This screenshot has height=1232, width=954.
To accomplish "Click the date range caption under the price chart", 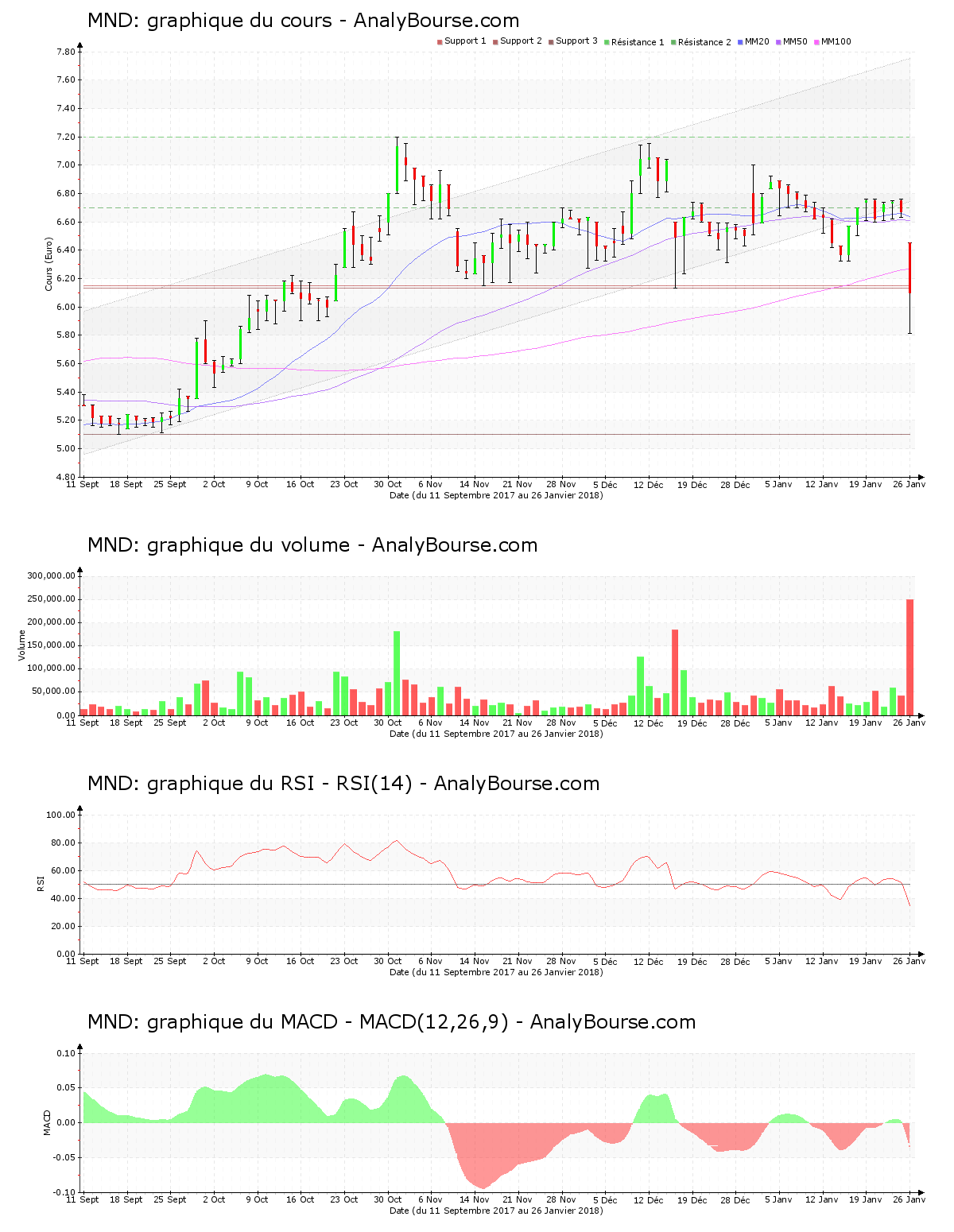I will point(496,495).
